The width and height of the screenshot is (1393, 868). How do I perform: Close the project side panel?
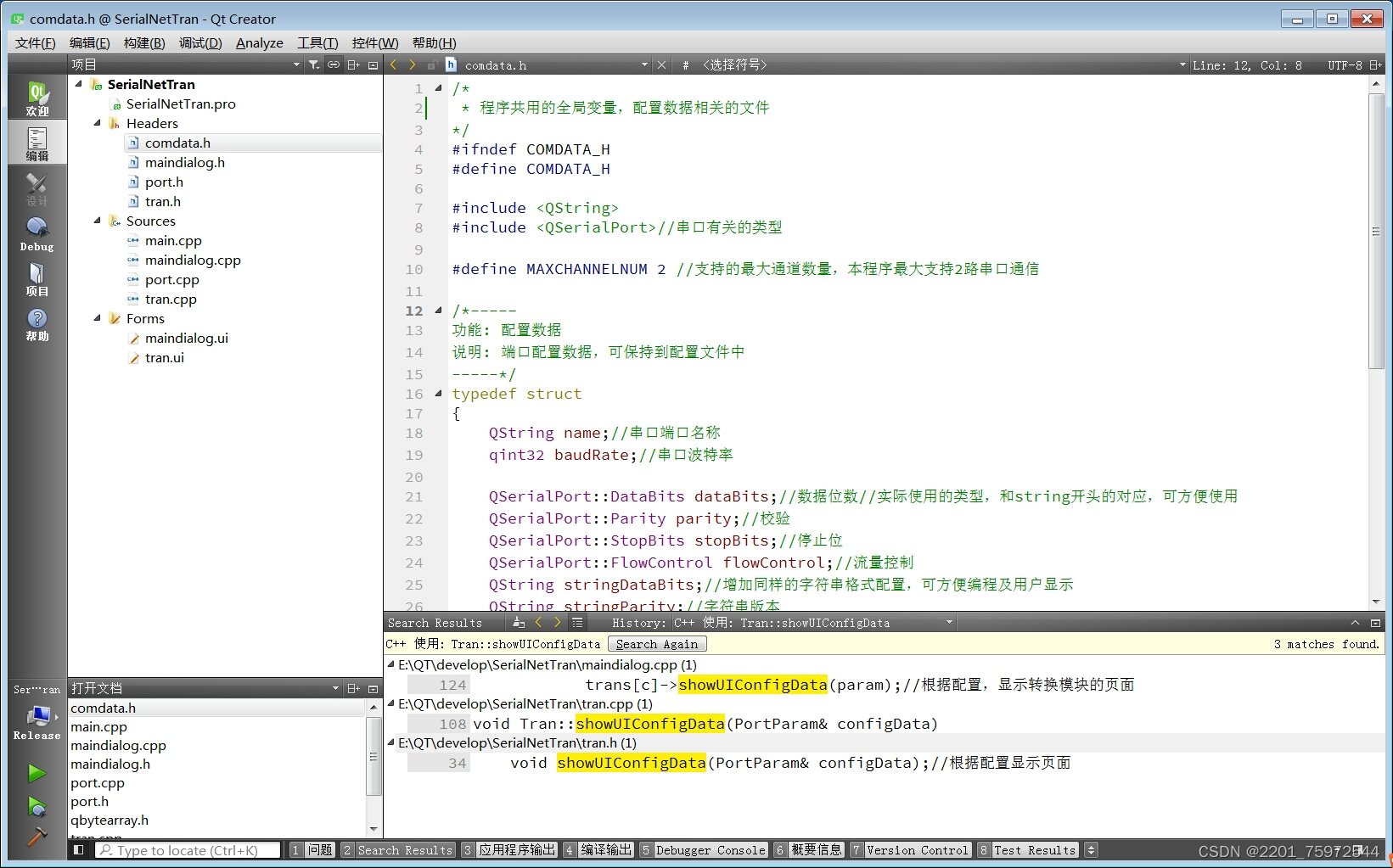pyautogui.click(x=373, y=64)
